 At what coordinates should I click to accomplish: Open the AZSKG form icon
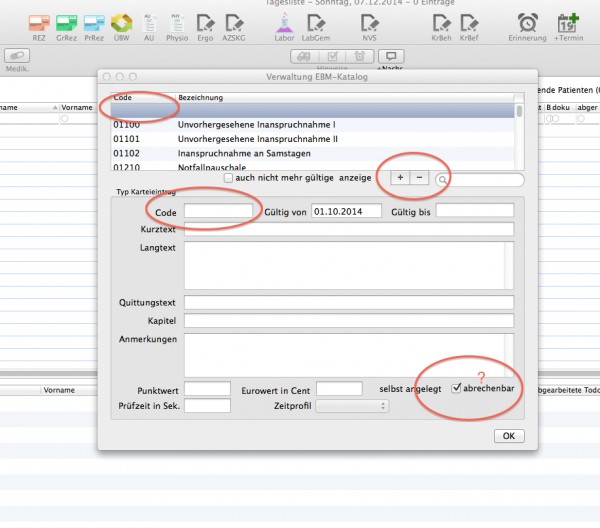(x=234, y=24)
